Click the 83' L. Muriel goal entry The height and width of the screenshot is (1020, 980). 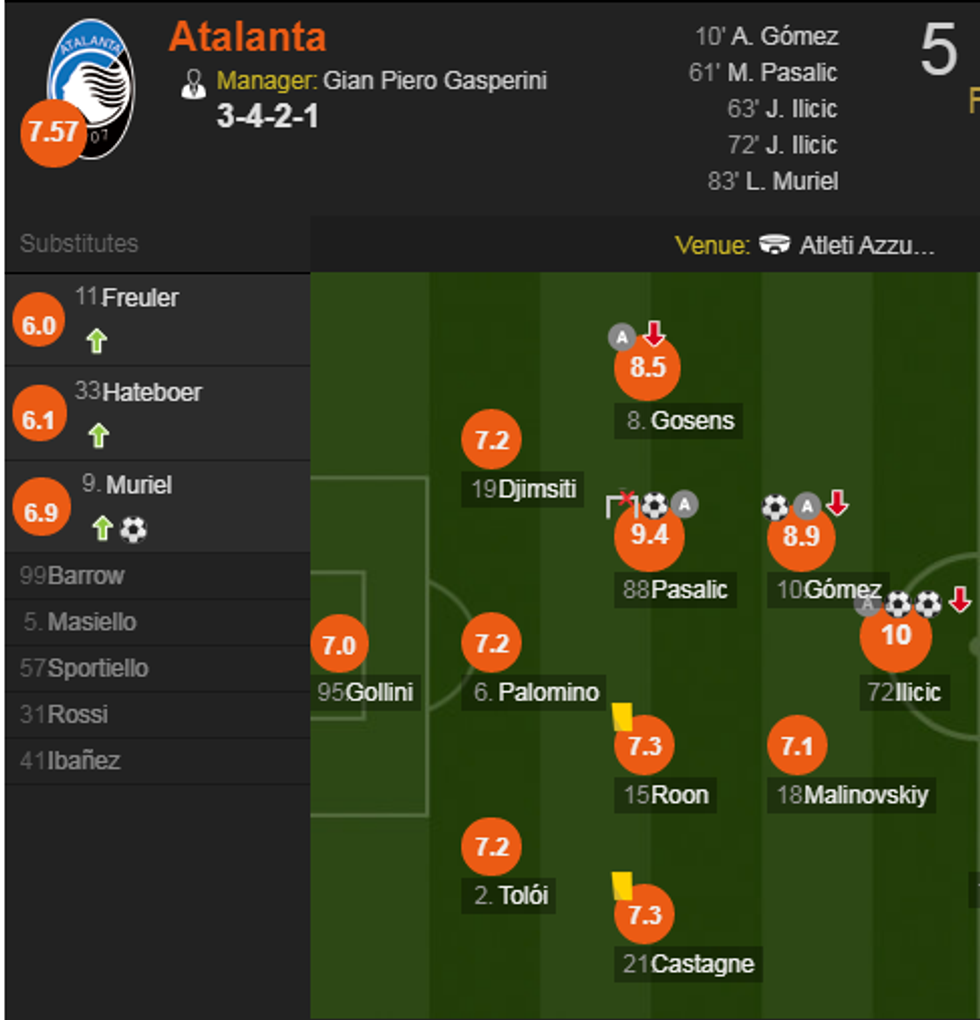click(773, 181)
